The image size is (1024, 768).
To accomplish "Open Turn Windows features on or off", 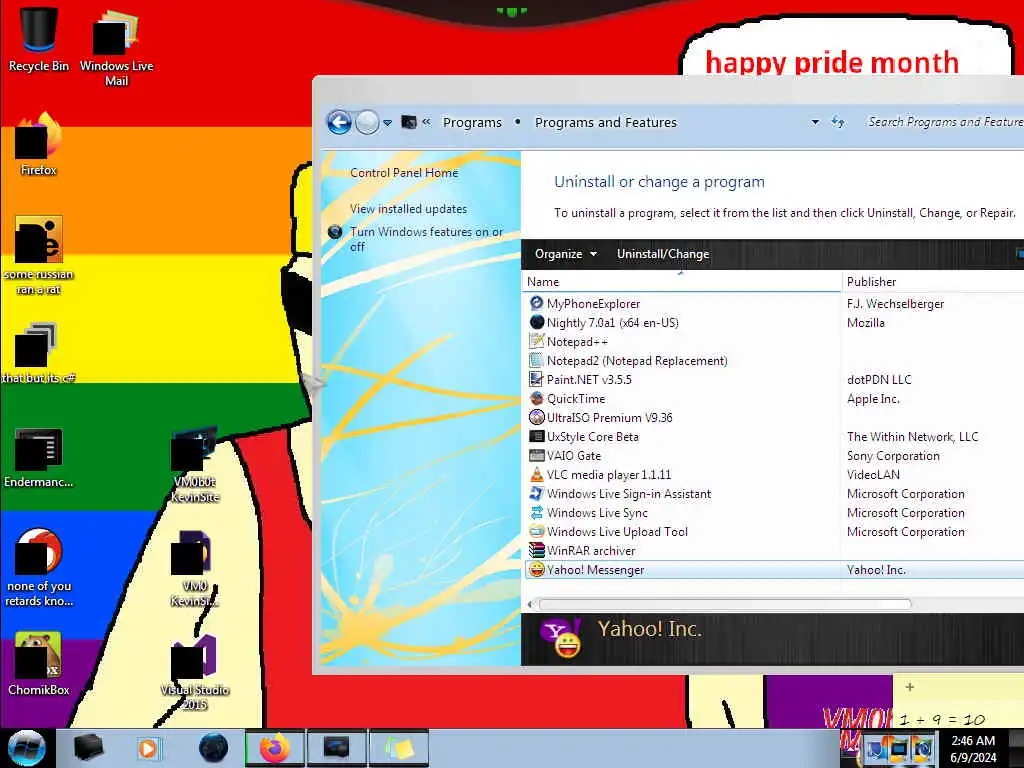I will [x=426, y=239].
